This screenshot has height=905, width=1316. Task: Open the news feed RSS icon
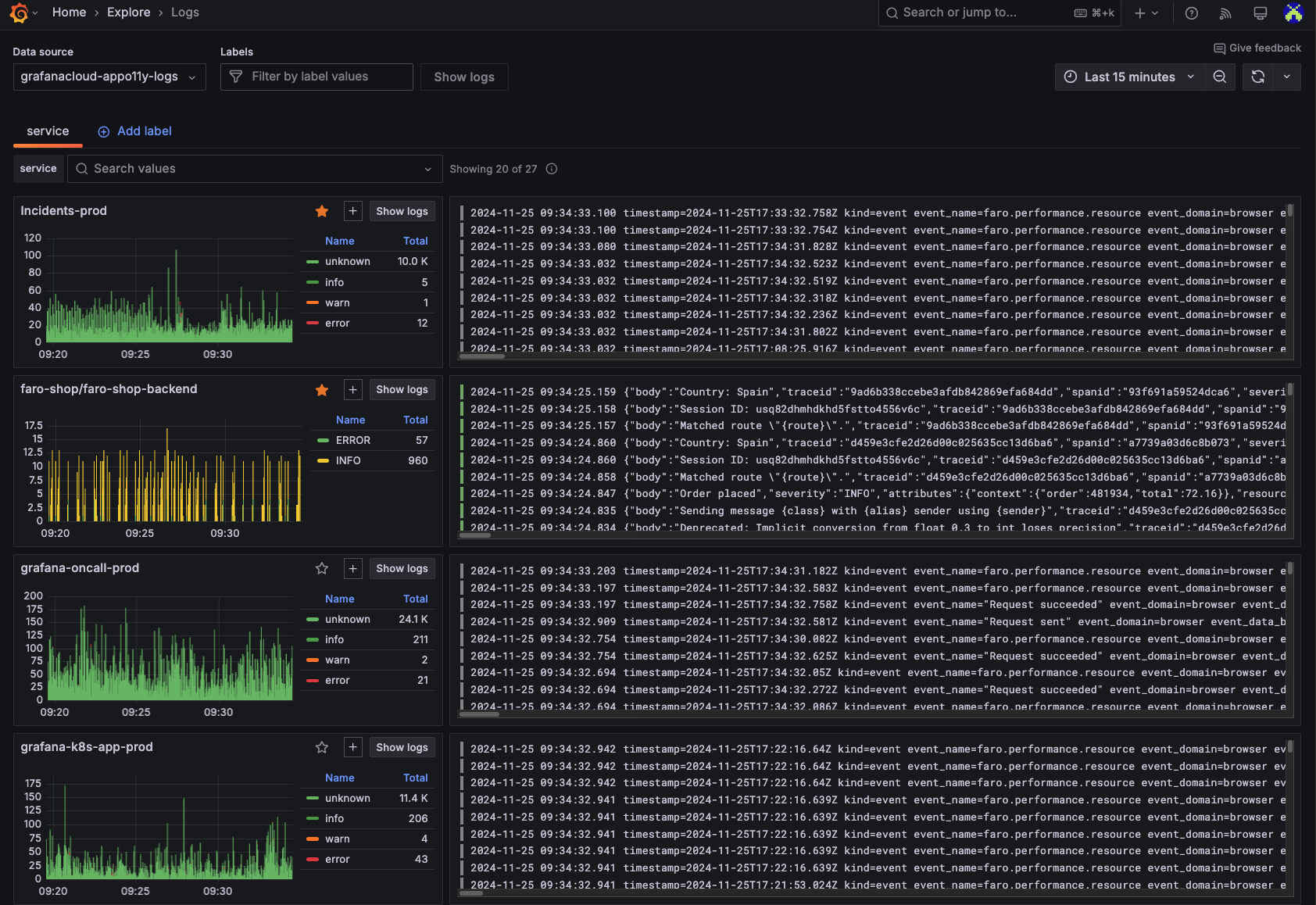tap(1225, 13)
